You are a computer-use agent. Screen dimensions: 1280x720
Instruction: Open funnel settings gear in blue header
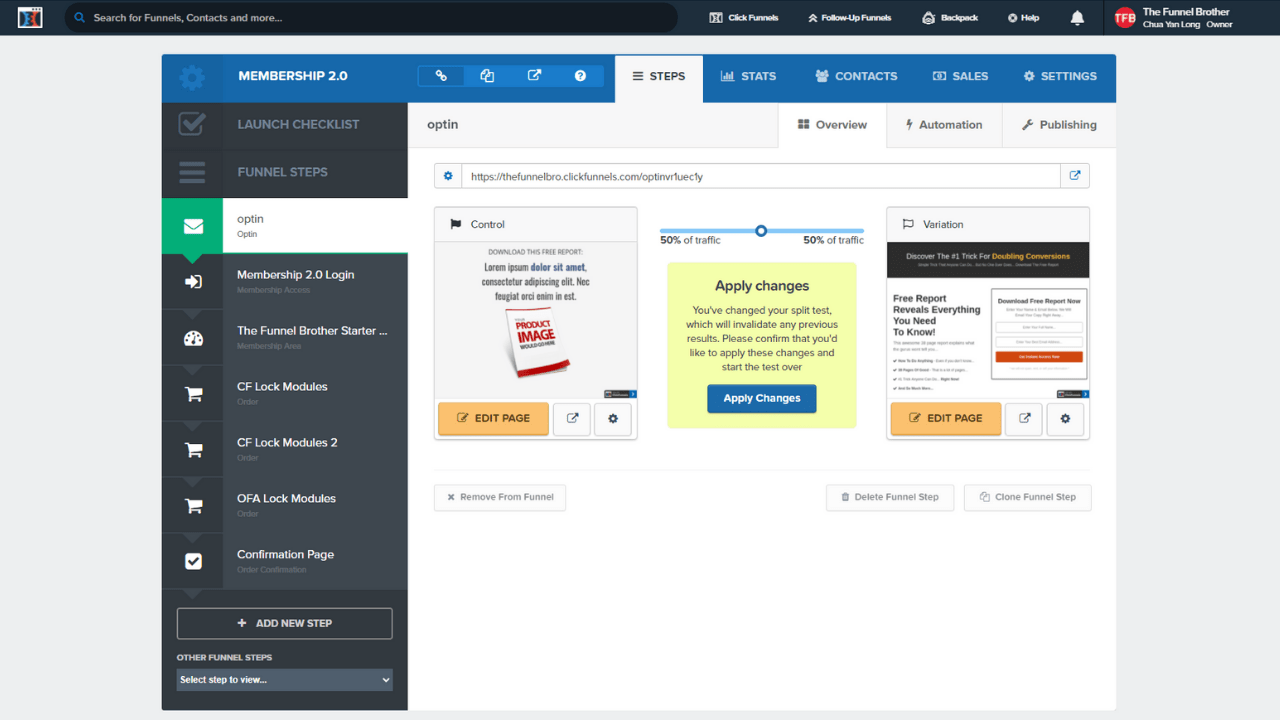click(191, 77)
